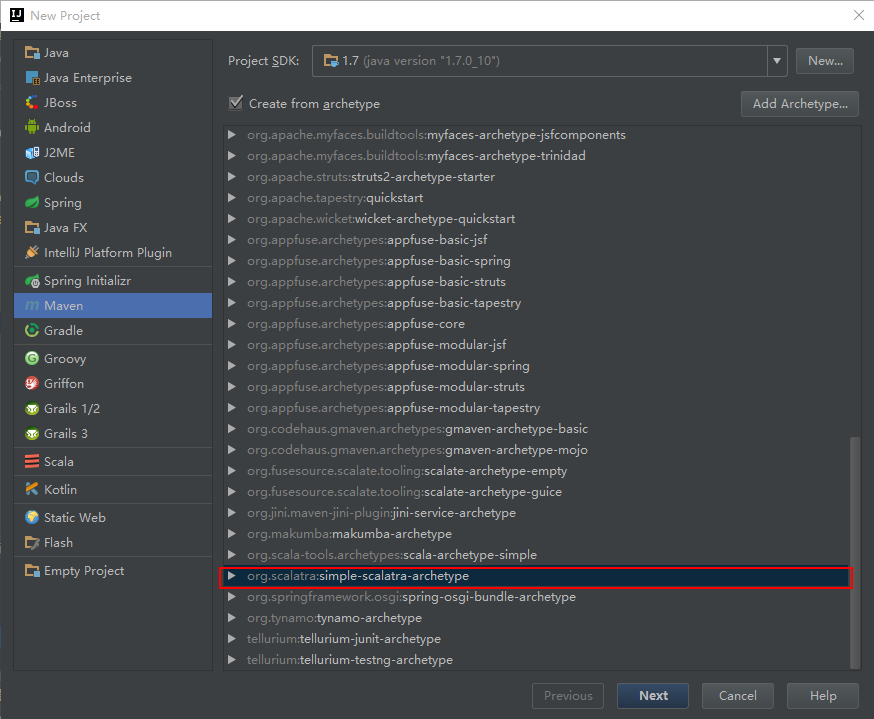Select appfuse-basic-jsf archetype
874x719 pixels.
click(537, 240)
